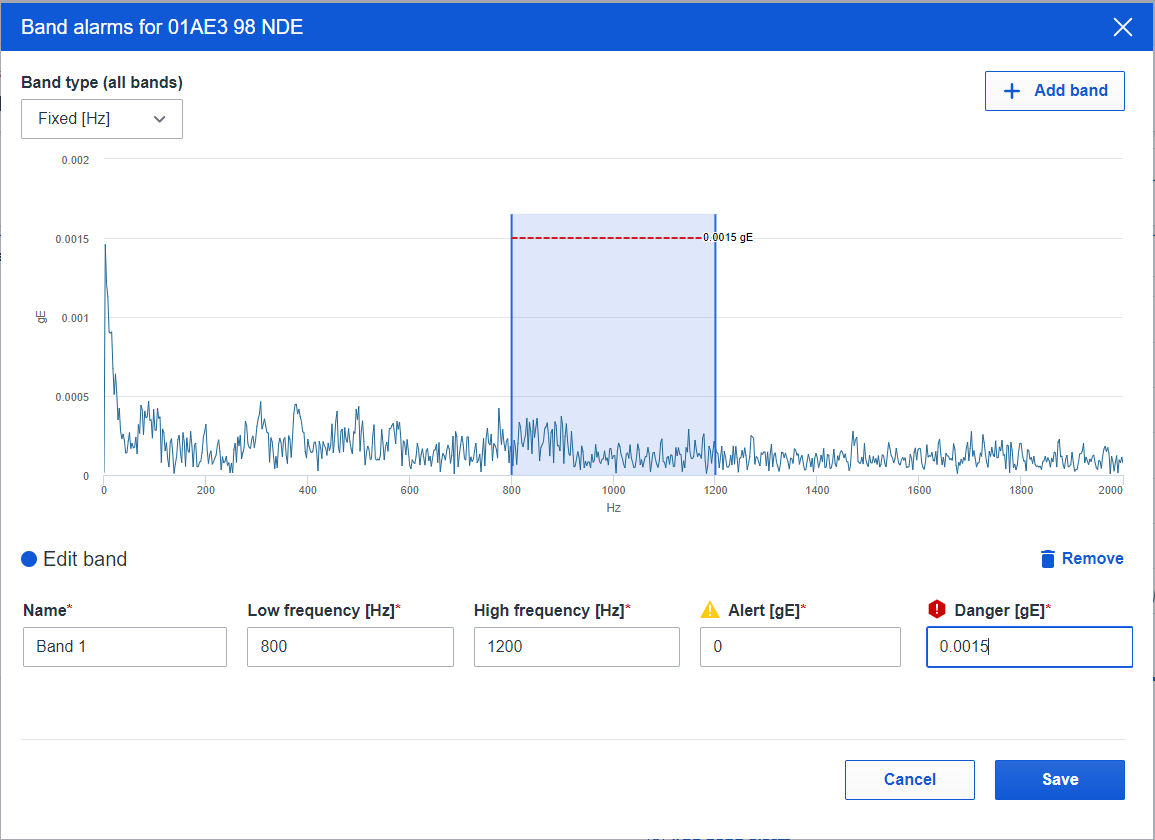Click the Remove link text

click(x=1092, y=559)
